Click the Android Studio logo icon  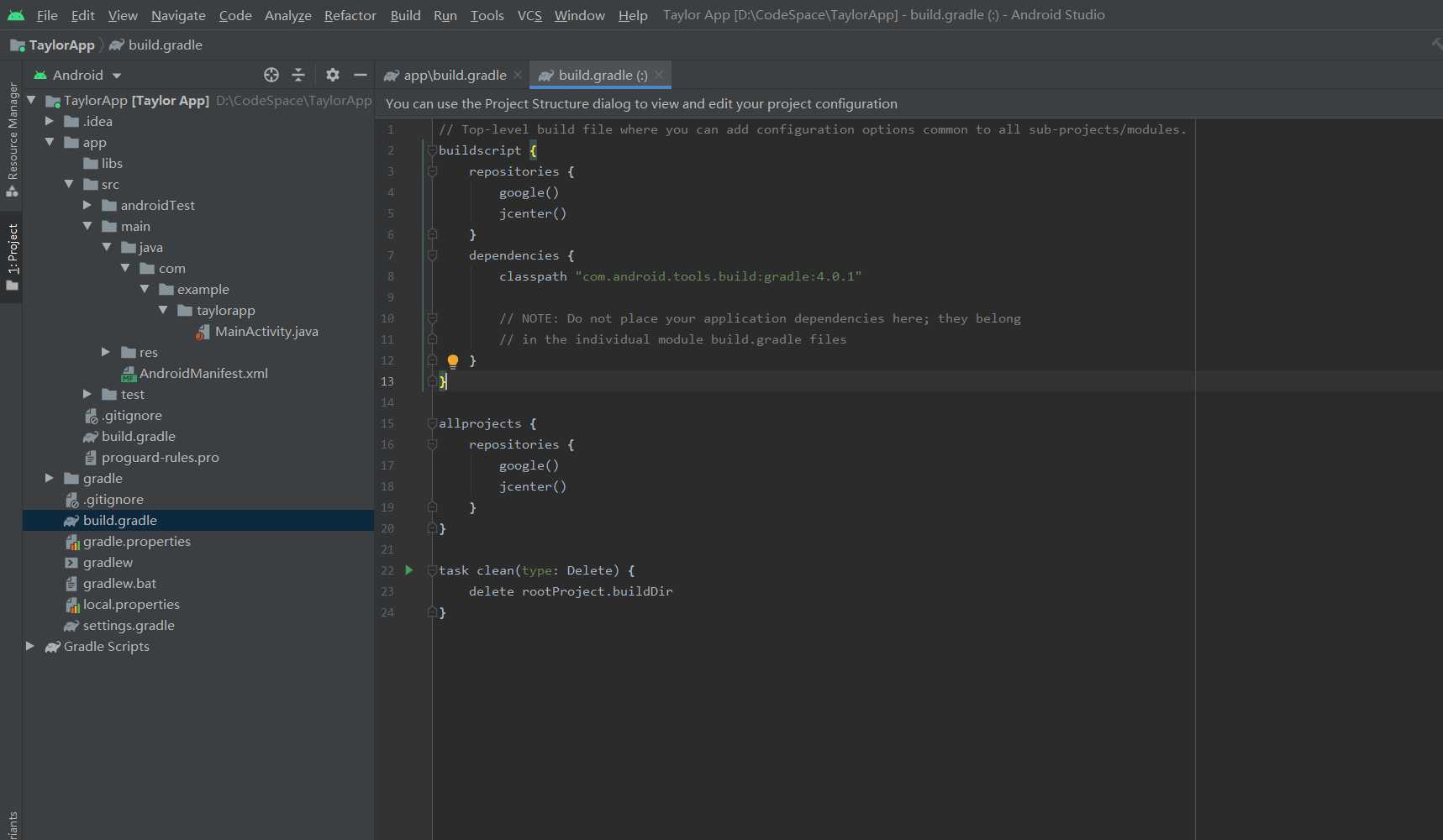(x=16, y=15)
